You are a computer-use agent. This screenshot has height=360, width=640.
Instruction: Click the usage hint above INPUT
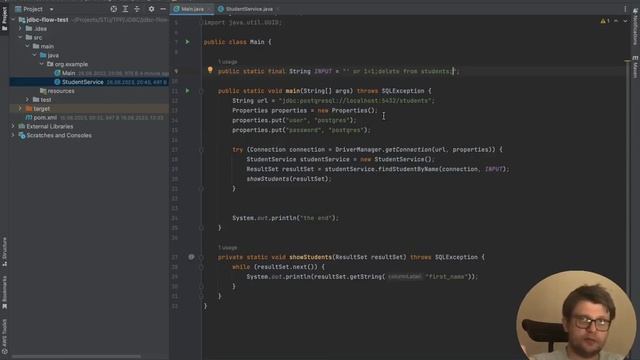pos(227,62)
